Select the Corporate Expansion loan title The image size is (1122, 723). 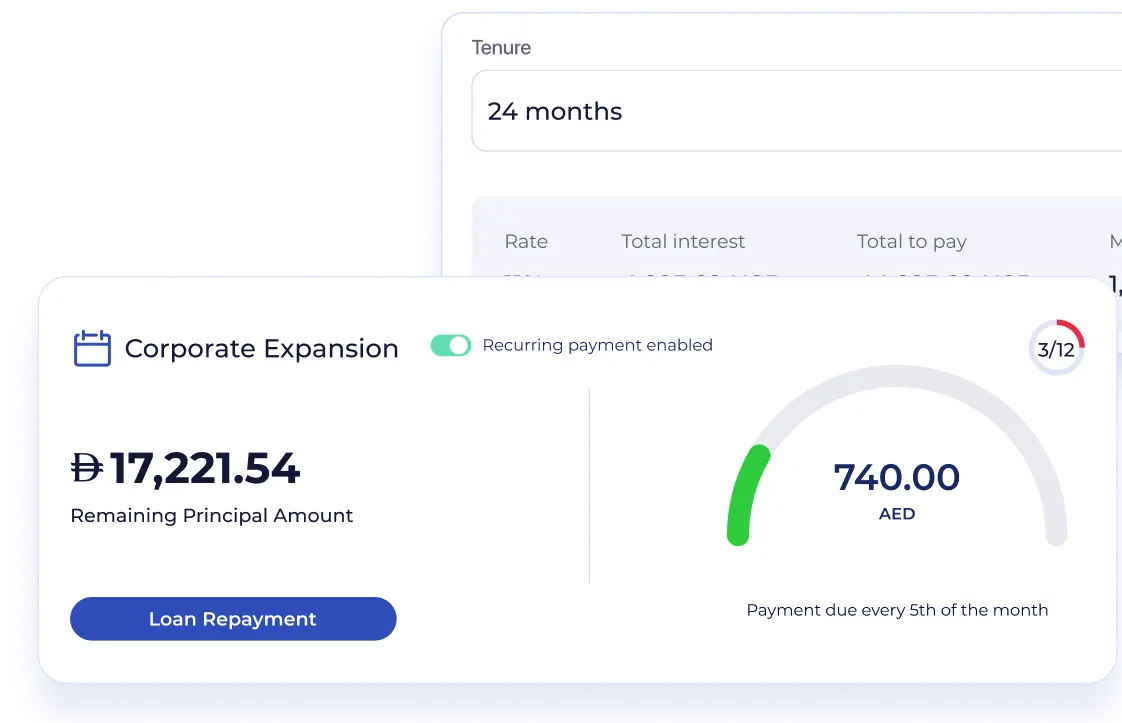click(261, 349)
